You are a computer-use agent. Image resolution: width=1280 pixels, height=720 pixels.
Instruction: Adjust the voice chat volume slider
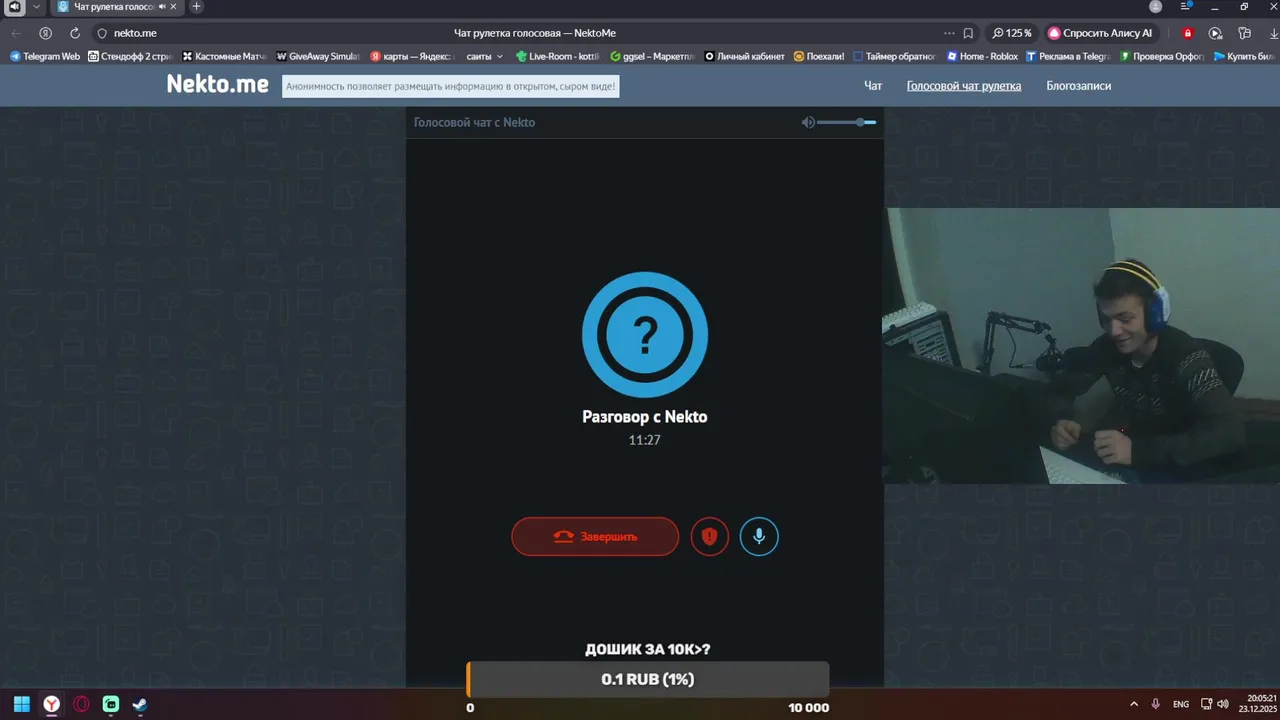coord(846,122)
